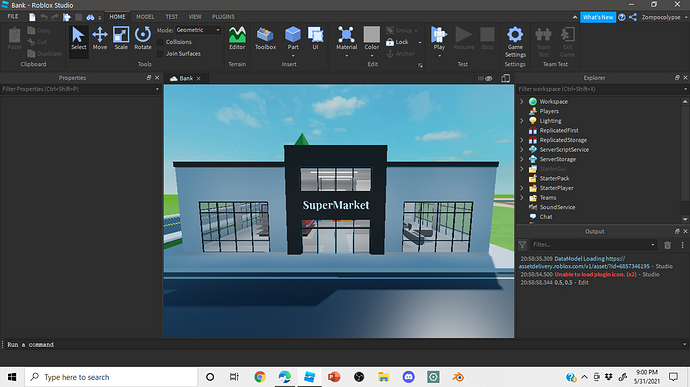This screenshot has width=690, height=387.
Task: Open the Terrain Editor
Action: pyautogui.click(x=237, y=39)
